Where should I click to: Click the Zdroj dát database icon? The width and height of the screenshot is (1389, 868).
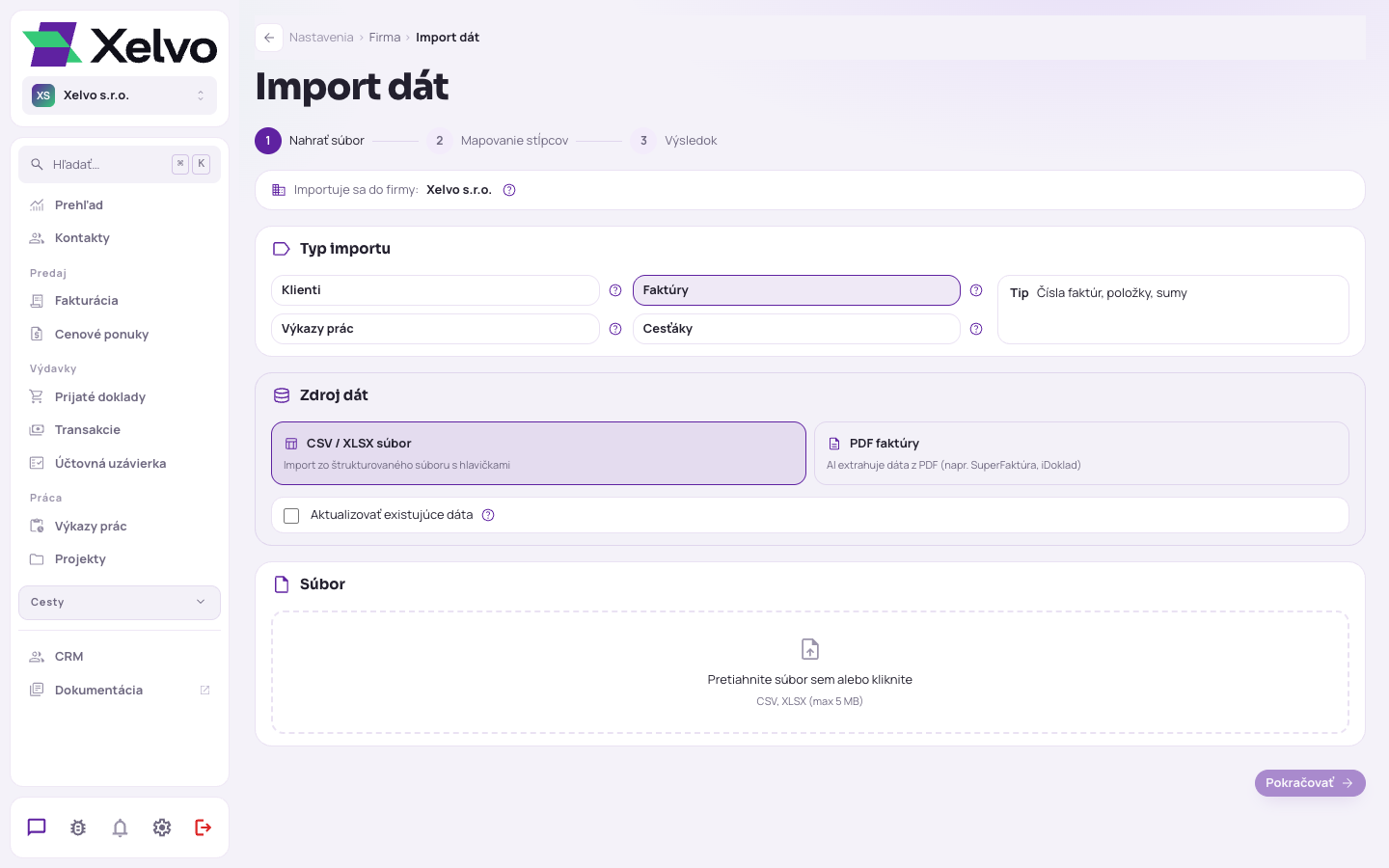282,395
